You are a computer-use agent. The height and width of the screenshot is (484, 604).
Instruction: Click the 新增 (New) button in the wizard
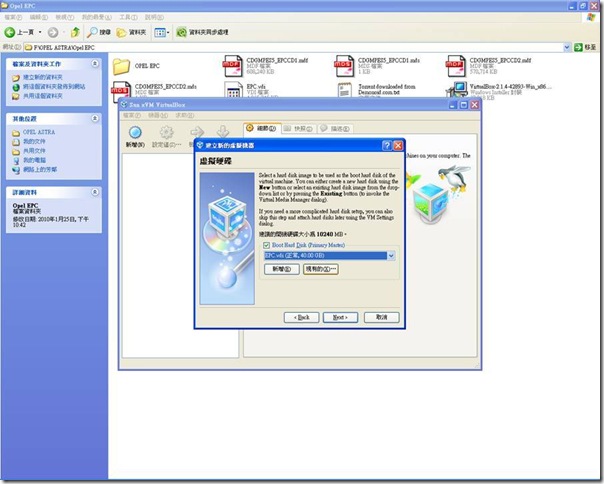282,269
